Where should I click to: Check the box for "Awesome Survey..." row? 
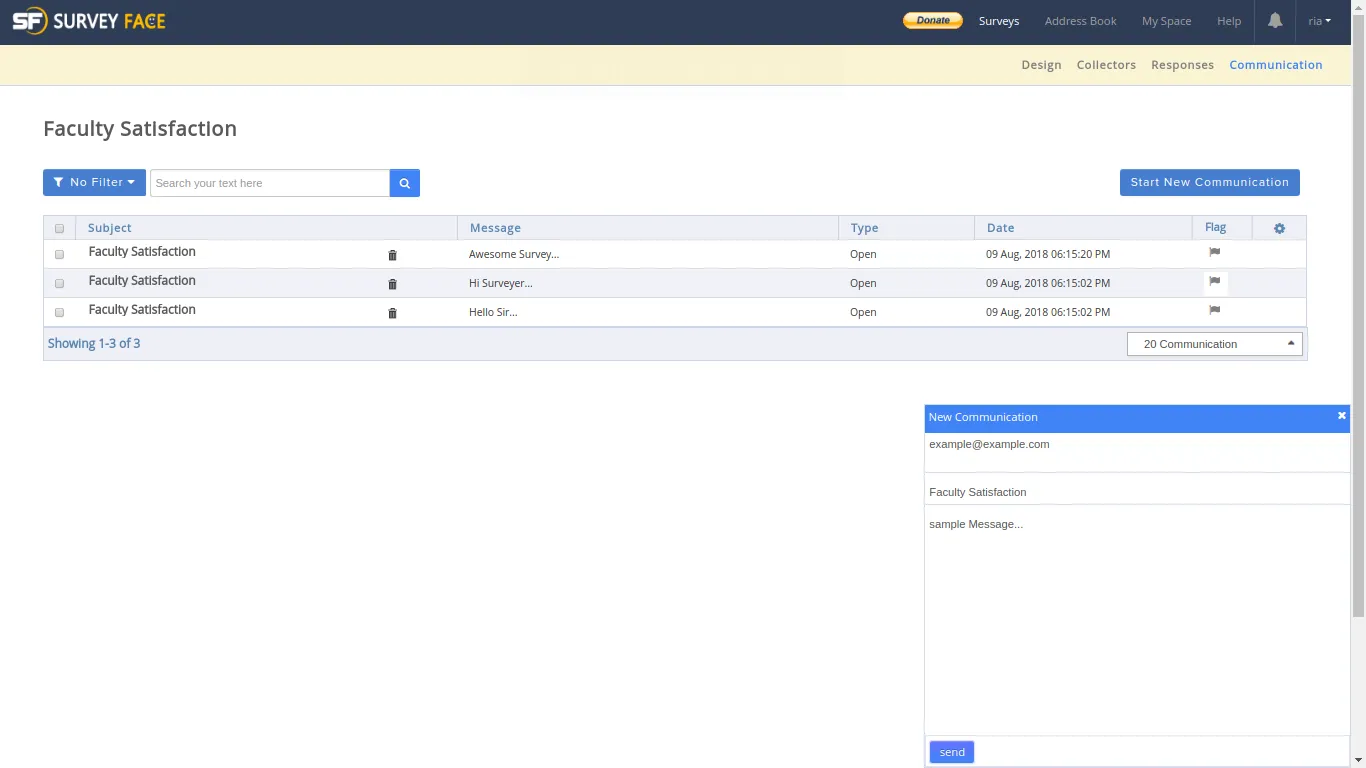coord(59,255)
